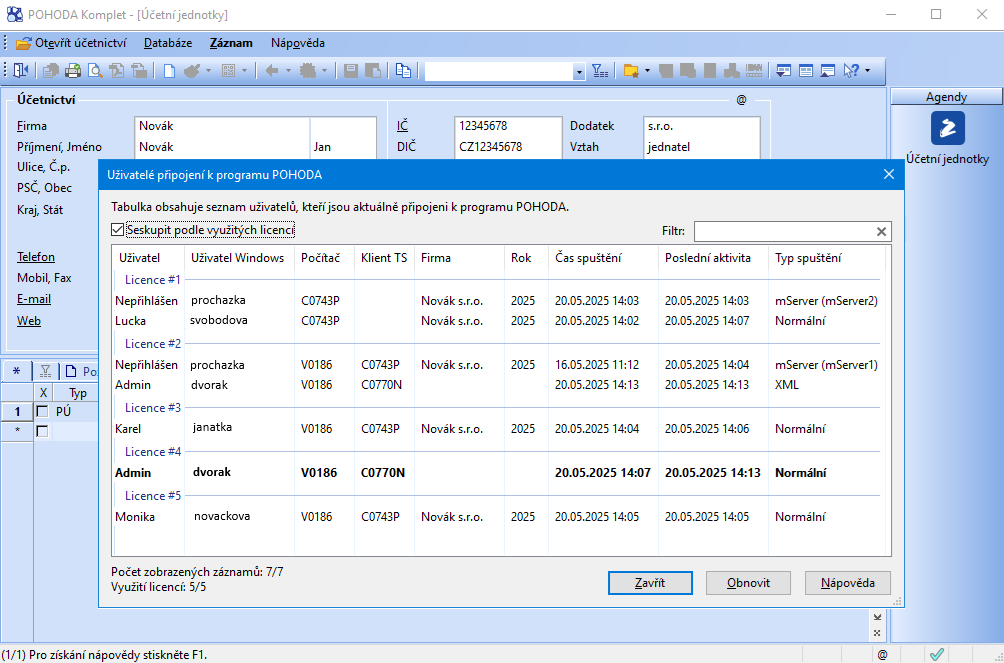Click the Web underlined label

click(29, 321)
